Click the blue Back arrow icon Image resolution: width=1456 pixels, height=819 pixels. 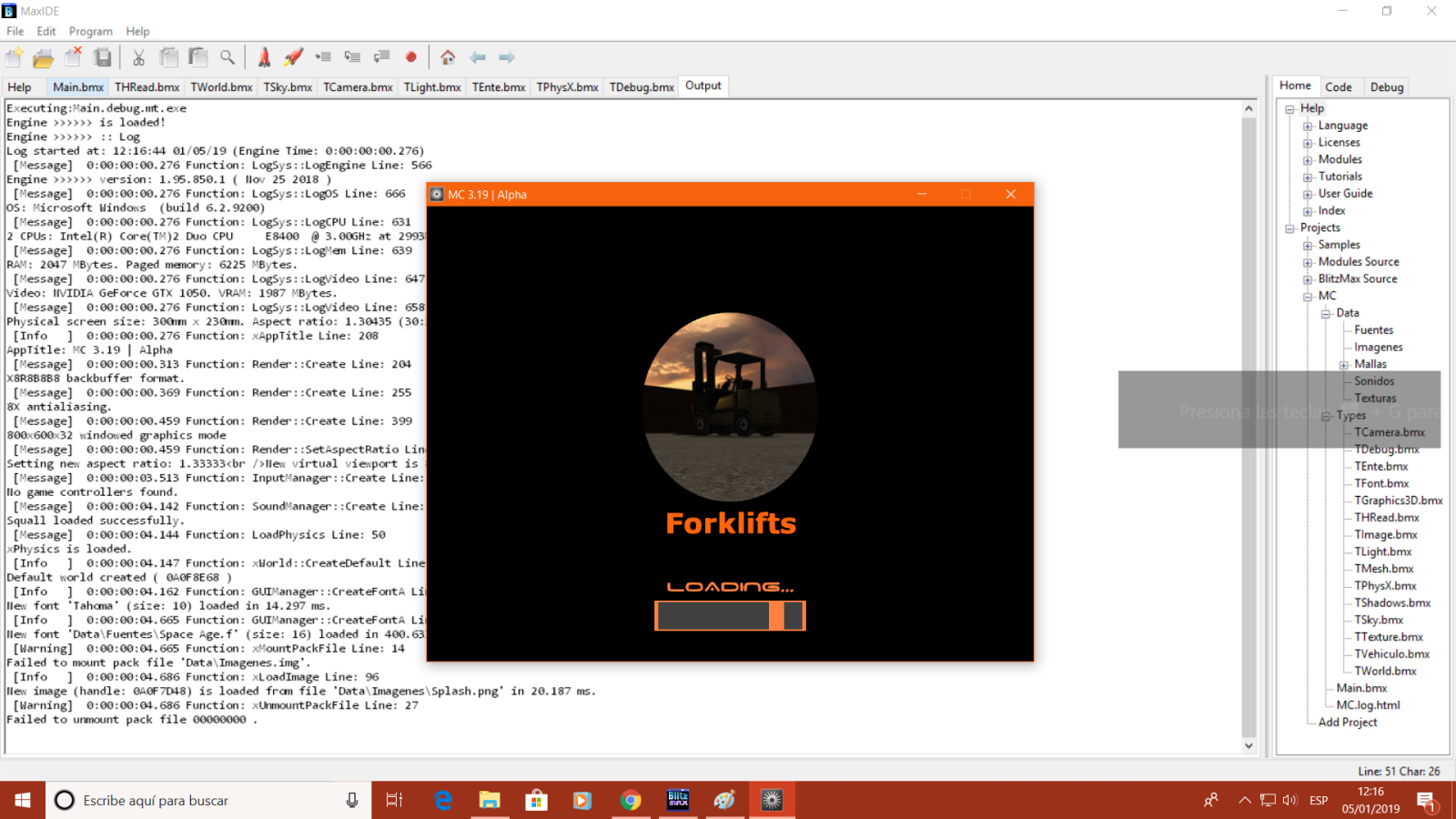coord(478,57)
